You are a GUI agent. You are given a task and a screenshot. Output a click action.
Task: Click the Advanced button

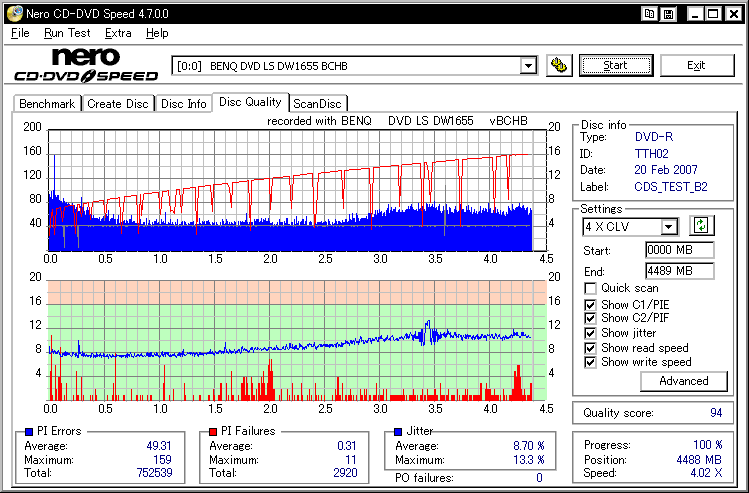pos(684,381)
